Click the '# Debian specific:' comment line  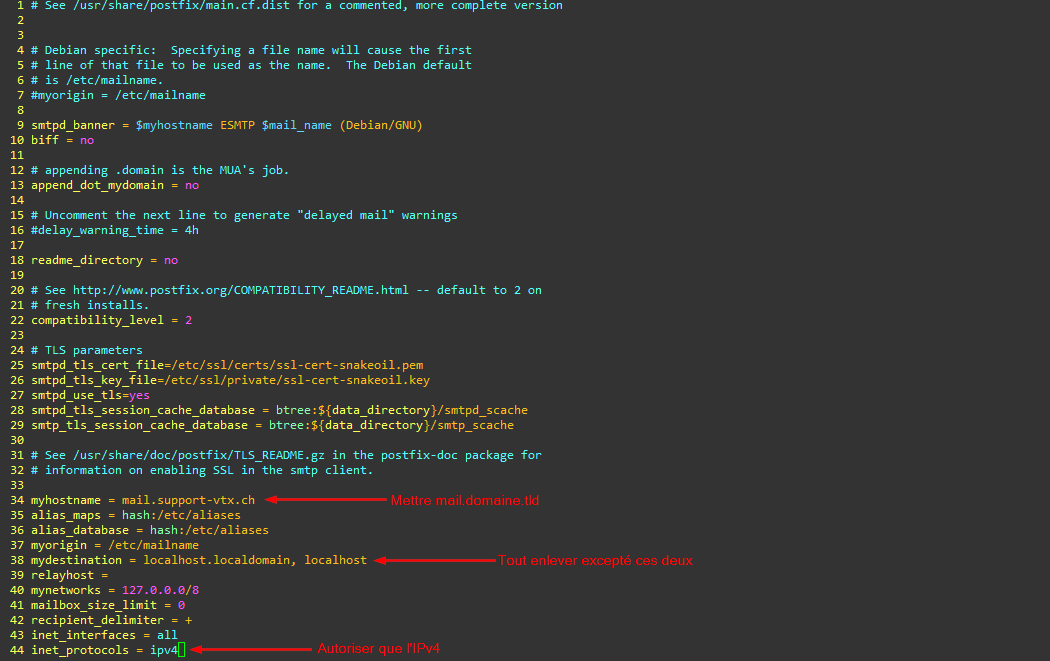[251, 50]
